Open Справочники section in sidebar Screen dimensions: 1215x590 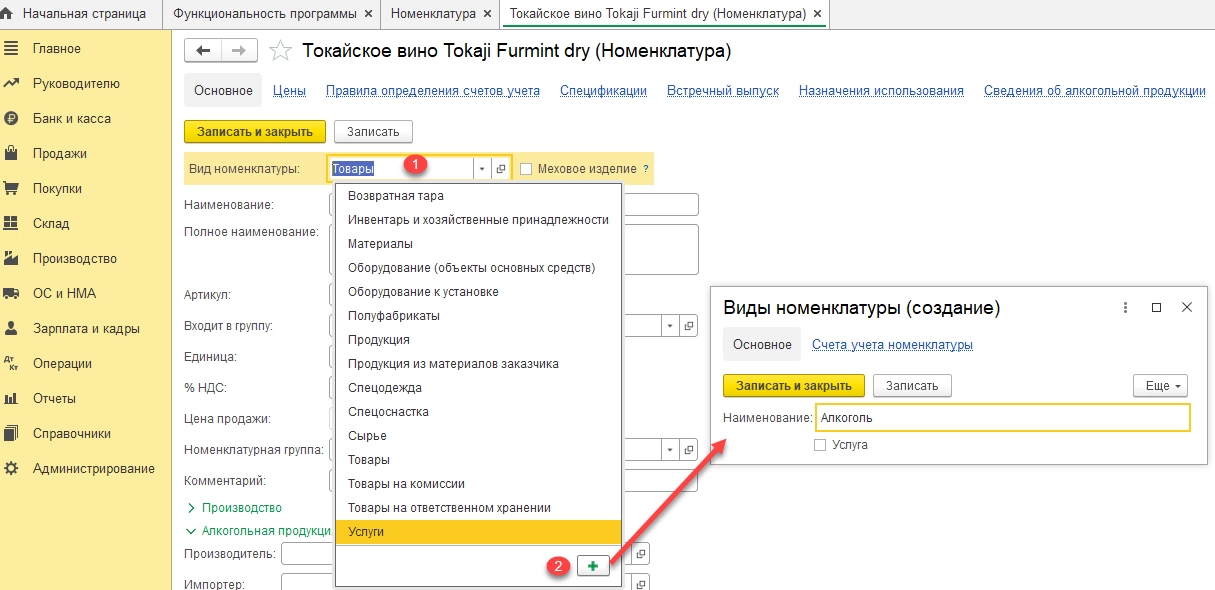click(72, 433)
